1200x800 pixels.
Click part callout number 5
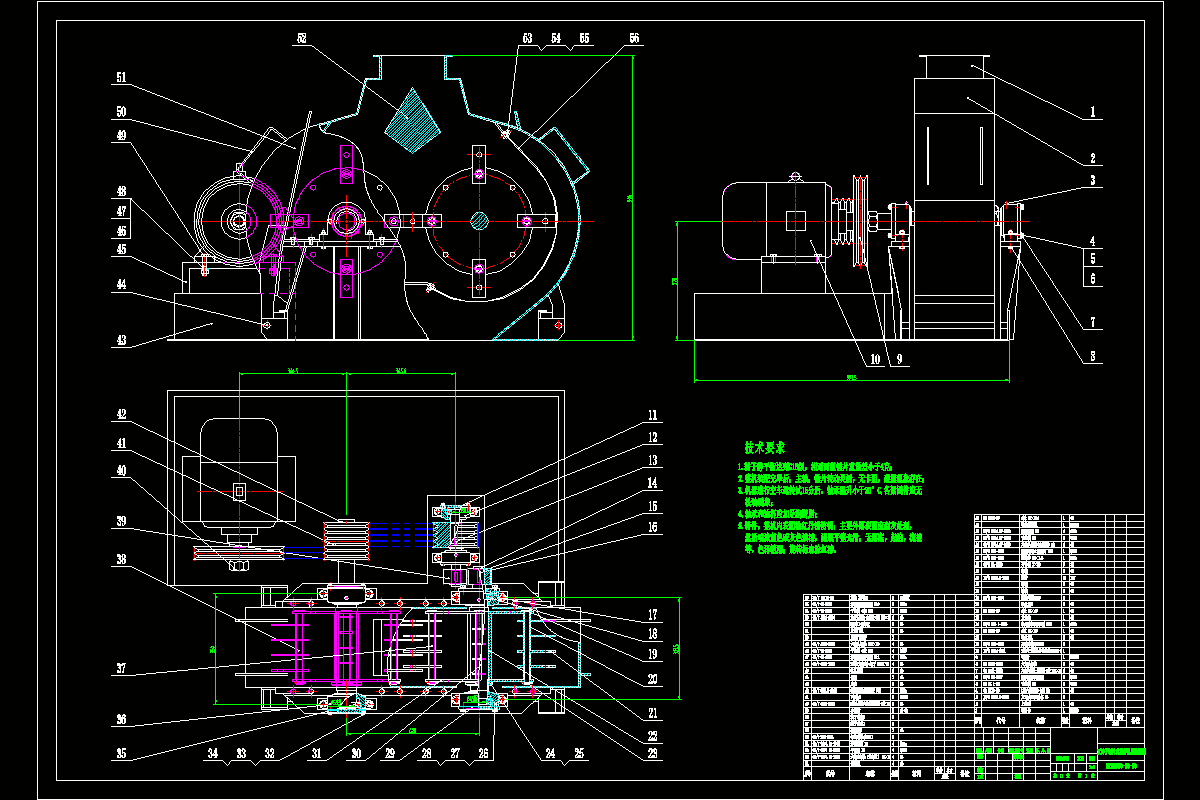[1094, 260]
